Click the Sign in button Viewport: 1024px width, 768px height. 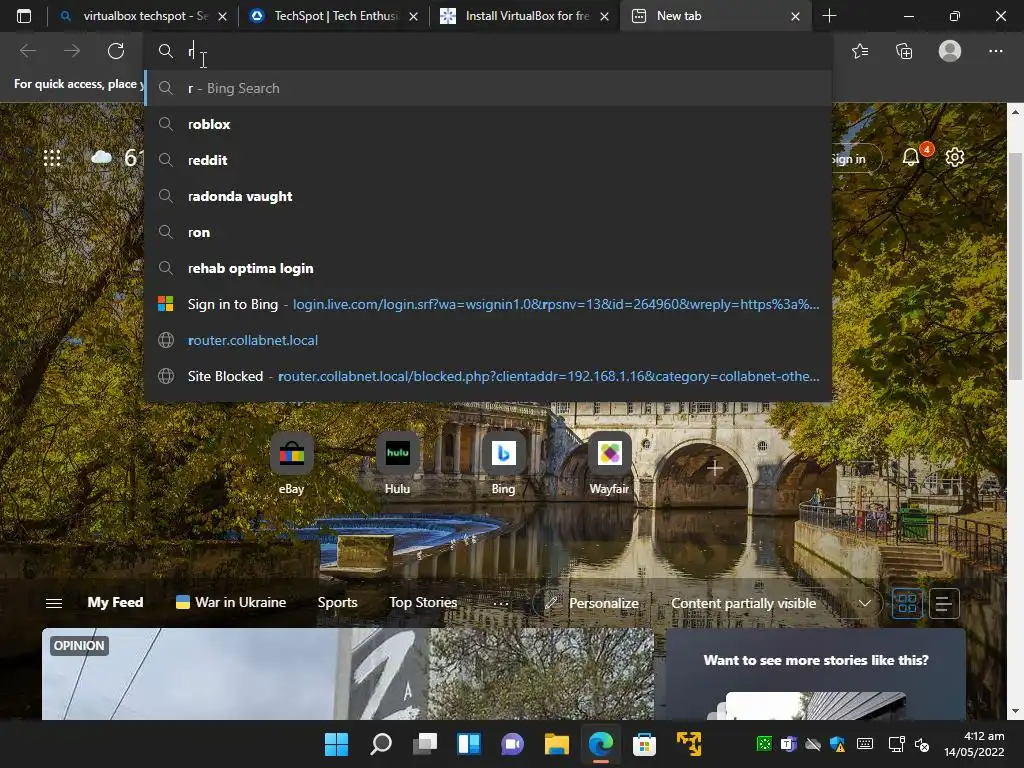[856, 159]
